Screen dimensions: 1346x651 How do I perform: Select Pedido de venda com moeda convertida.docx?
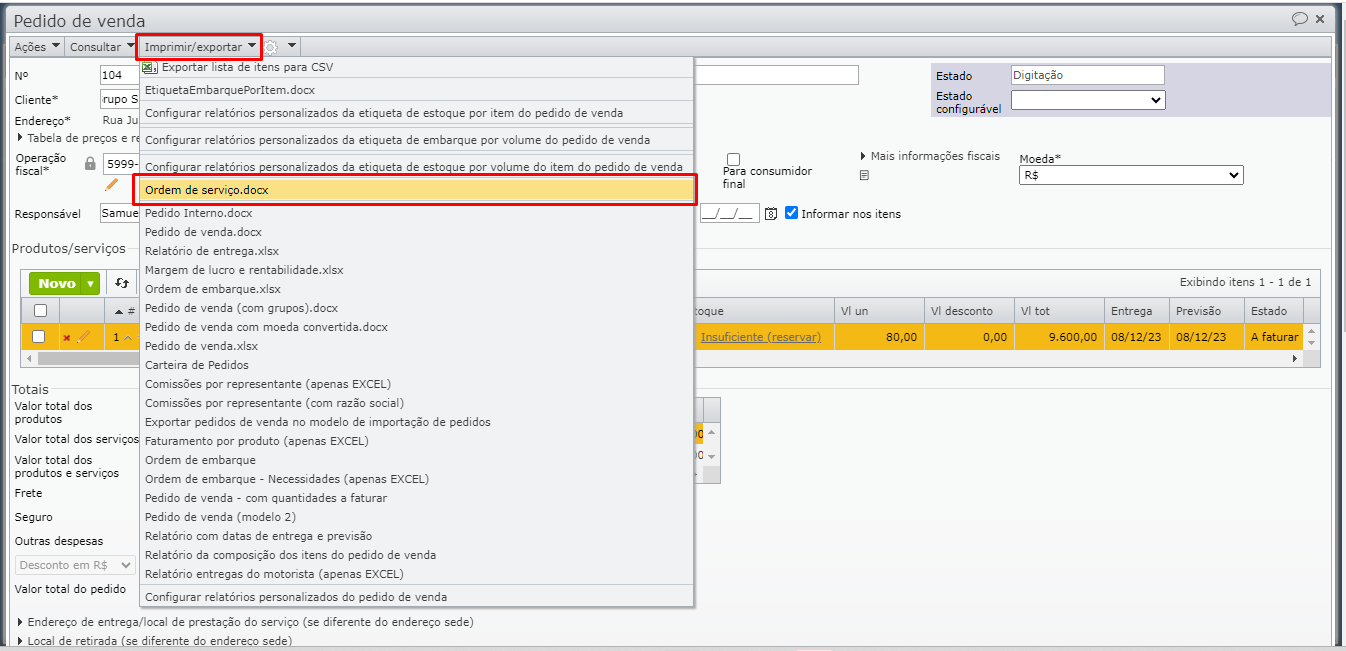pyautogui.click(x=416, y=327)
